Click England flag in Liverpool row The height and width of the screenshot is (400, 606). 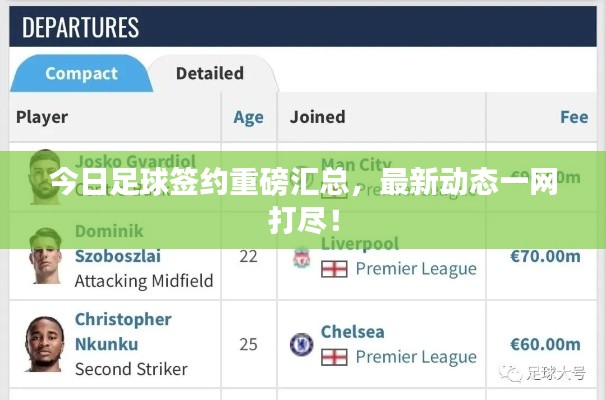click(334, 268)
